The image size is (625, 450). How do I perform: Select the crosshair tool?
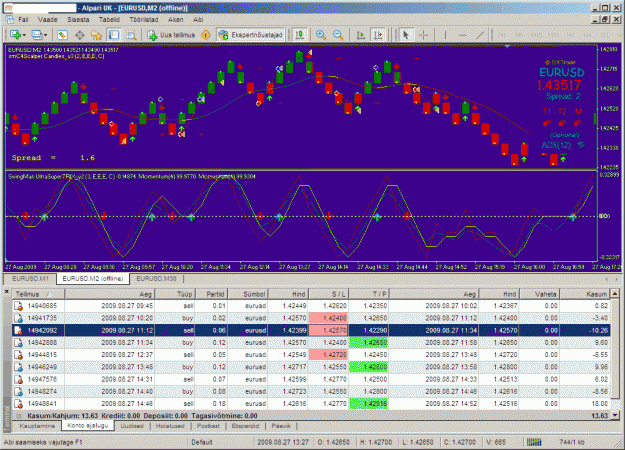(x=423, y=35)
